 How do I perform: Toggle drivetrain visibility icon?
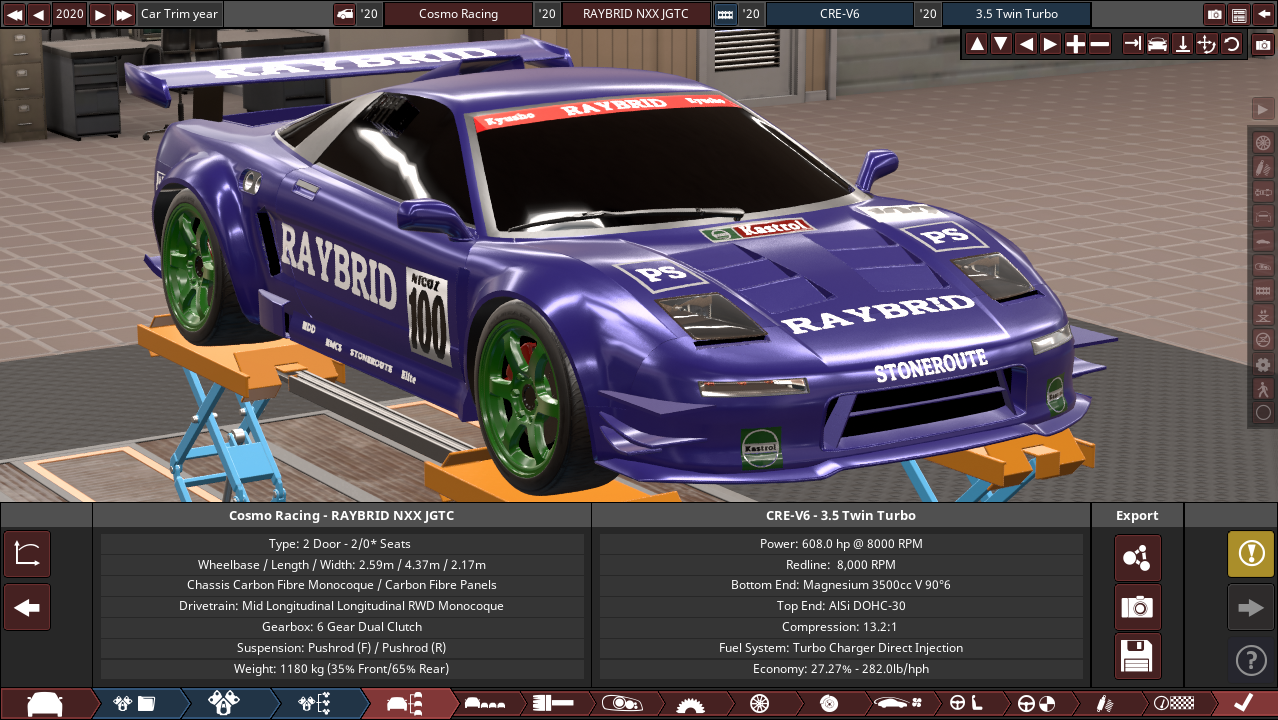click(1263, 192)
